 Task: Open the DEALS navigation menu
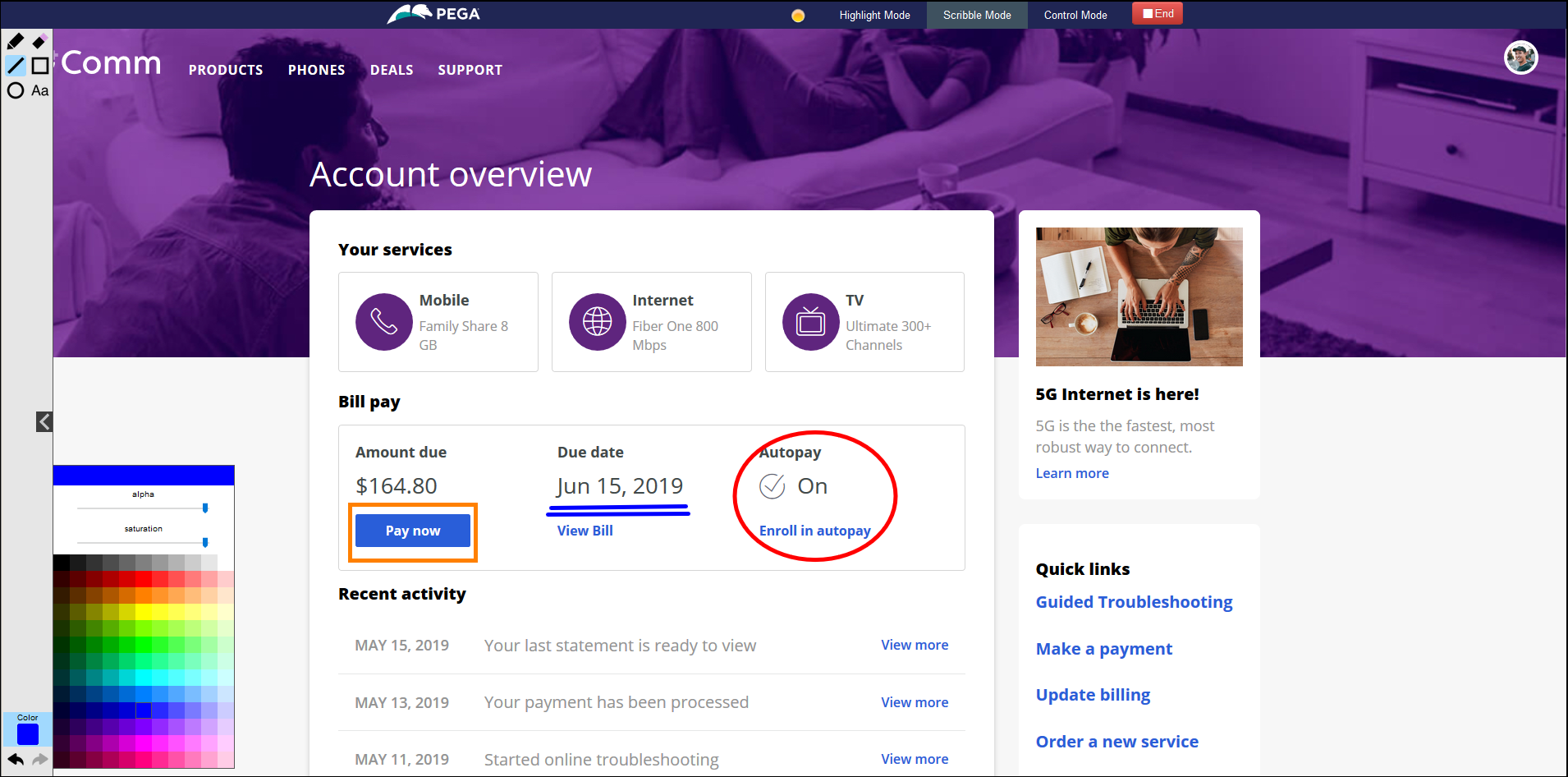pos(392,70)
